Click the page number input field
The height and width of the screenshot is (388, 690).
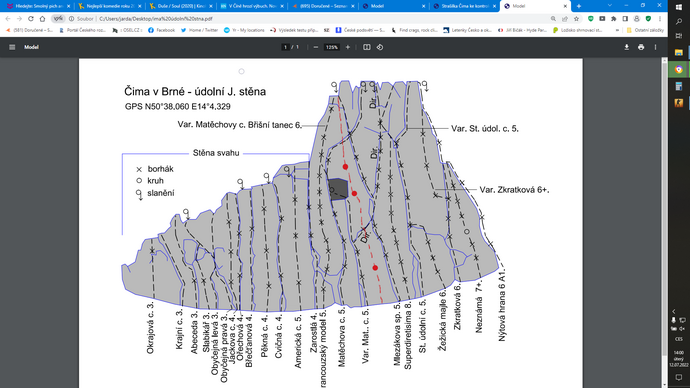[285, 47]
